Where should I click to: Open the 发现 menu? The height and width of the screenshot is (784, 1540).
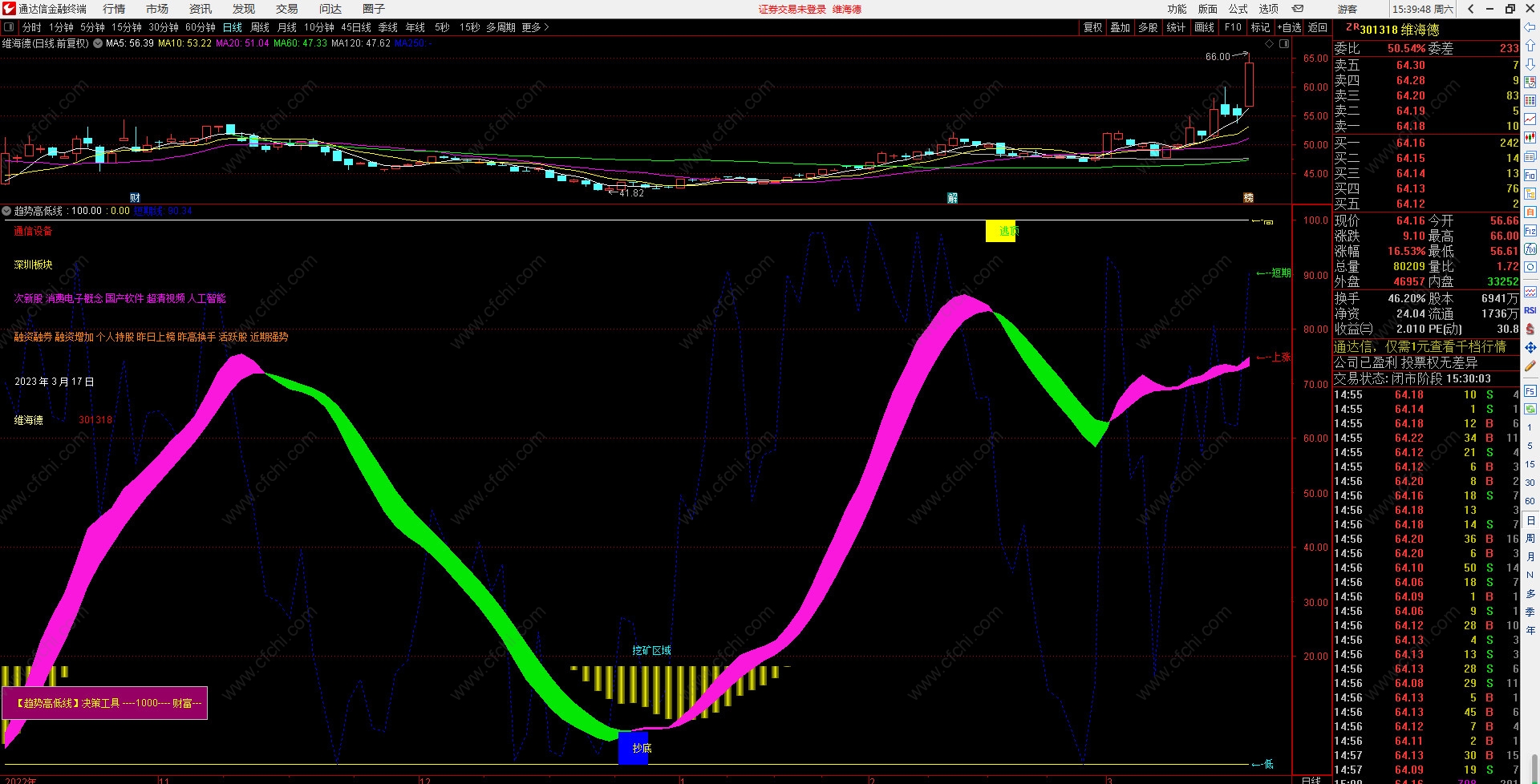coord(244,9)
